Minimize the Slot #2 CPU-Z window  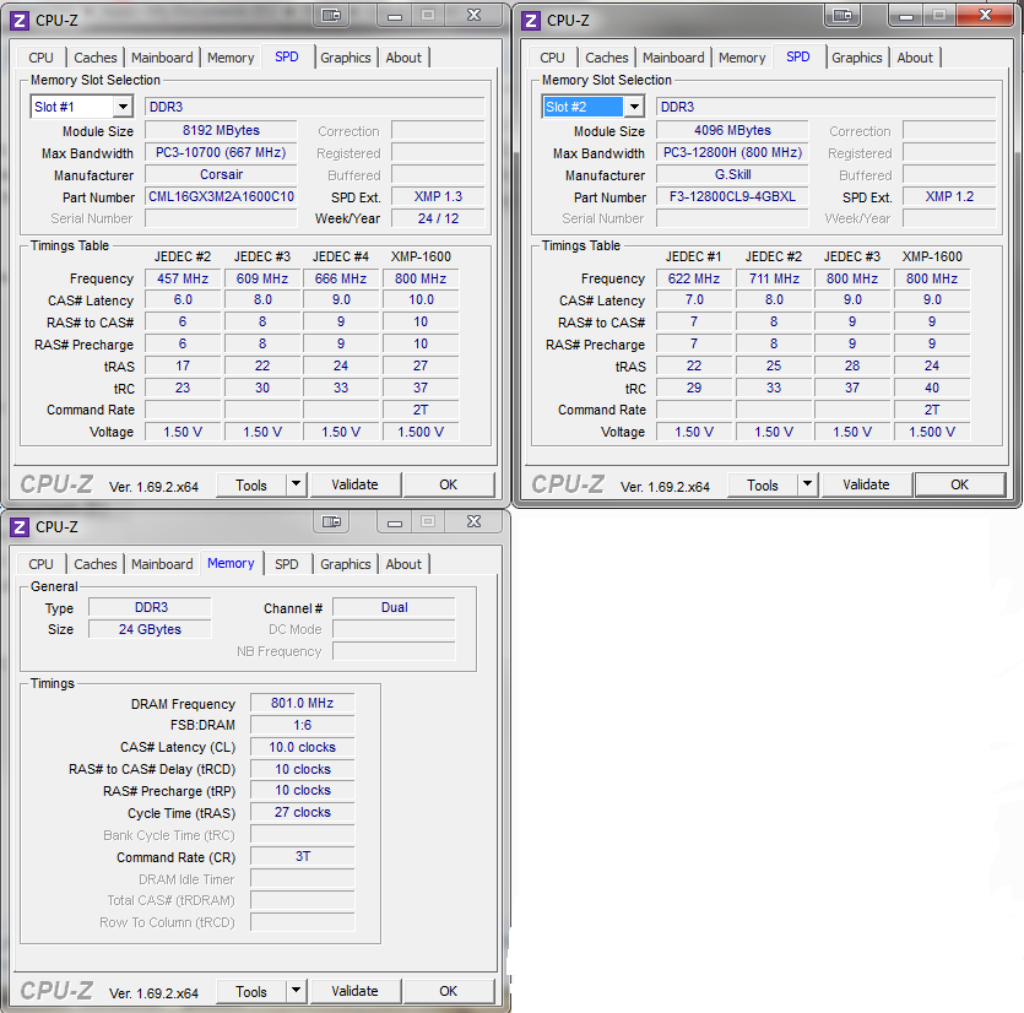point(906,16)
